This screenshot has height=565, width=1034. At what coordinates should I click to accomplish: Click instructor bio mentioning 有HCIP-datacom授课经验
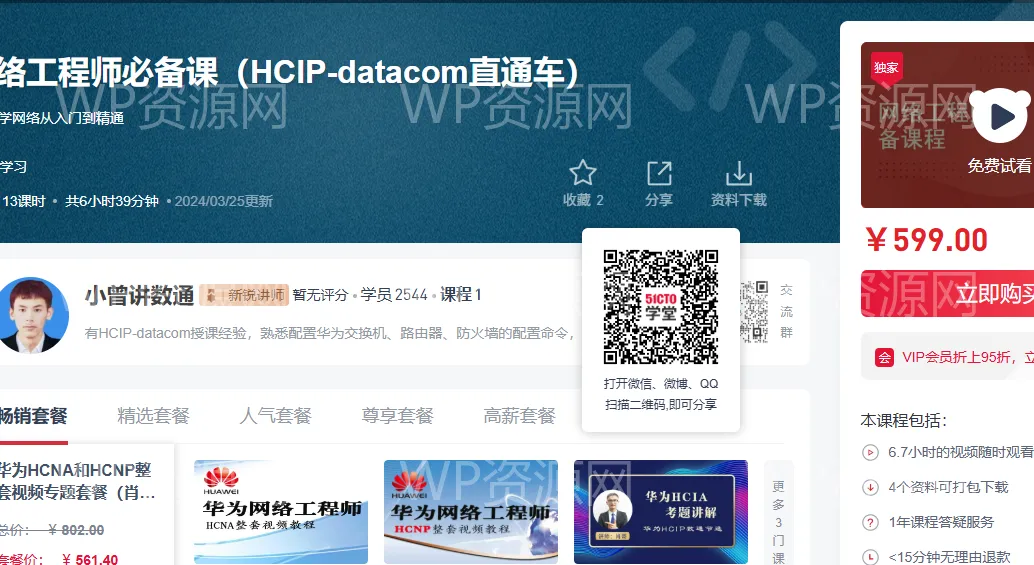(x=330, y=334)
